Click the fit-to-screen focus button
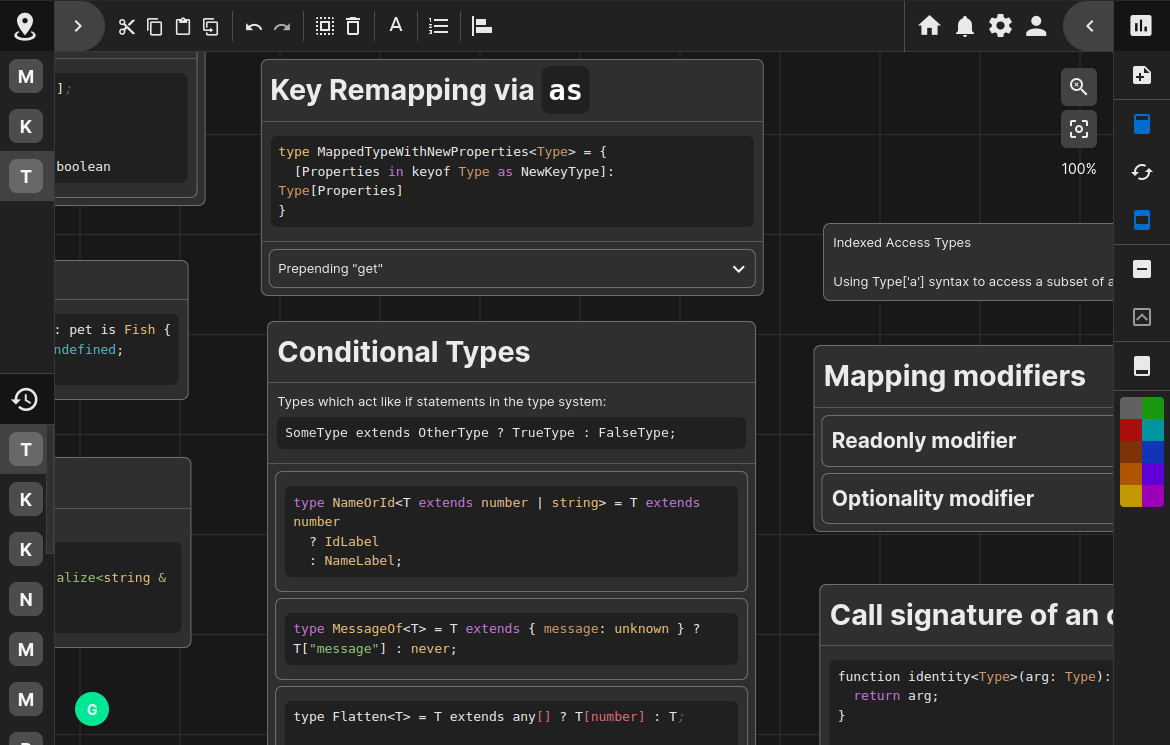This screenshot has width=1170, height=745. tap(1079, 129)
